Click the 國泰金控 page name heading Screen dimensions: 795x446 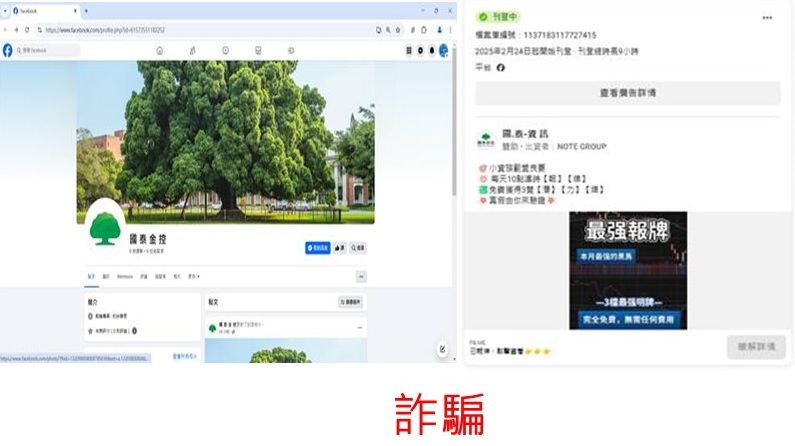pyautogui.click(x=148, y=239)
